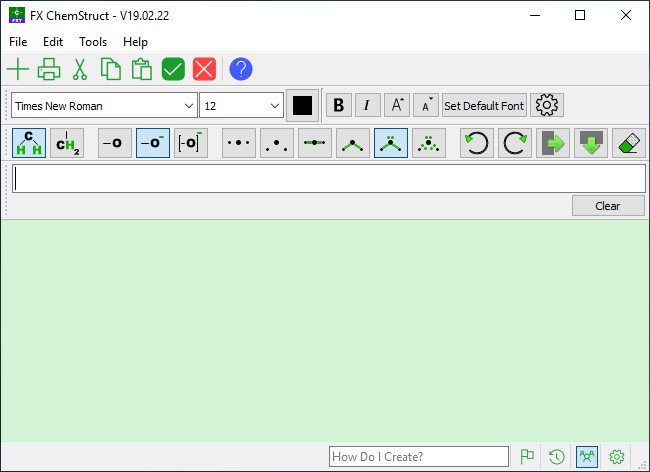
Task: Toggle the CH2 condensed structure mode
Action: [x=67, y=143]
